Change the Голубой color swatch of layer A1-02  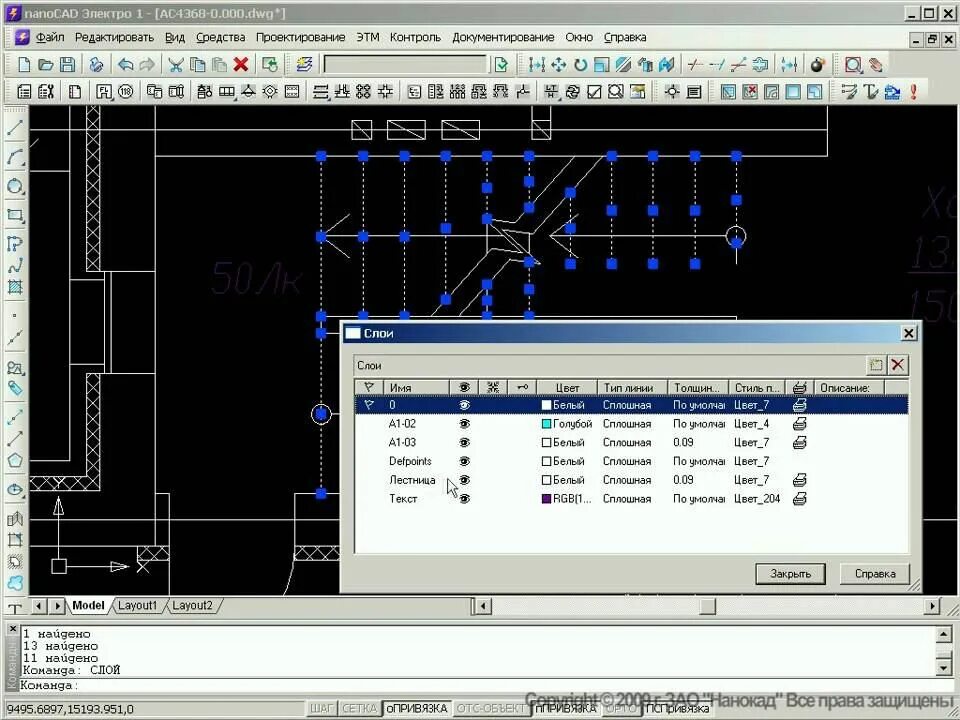(547, 424)
